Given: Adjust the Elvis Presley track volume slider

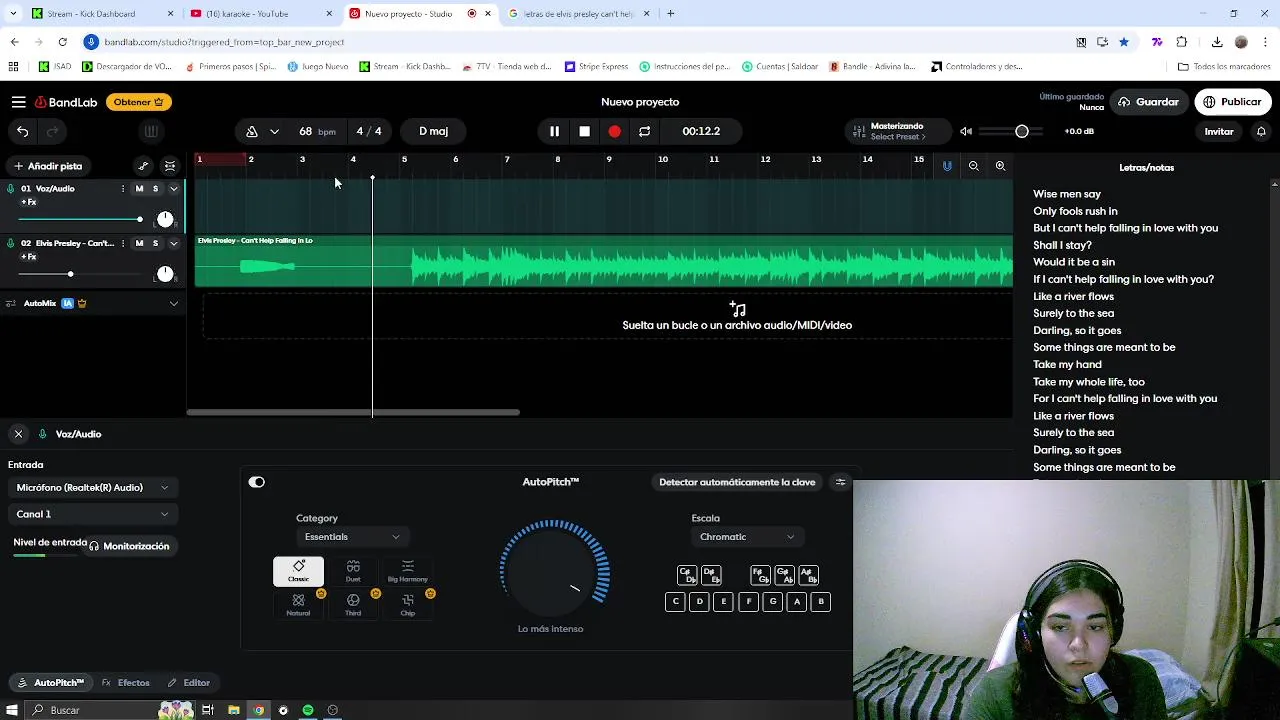Looking at the screenshot, I should tap(80, 274).
